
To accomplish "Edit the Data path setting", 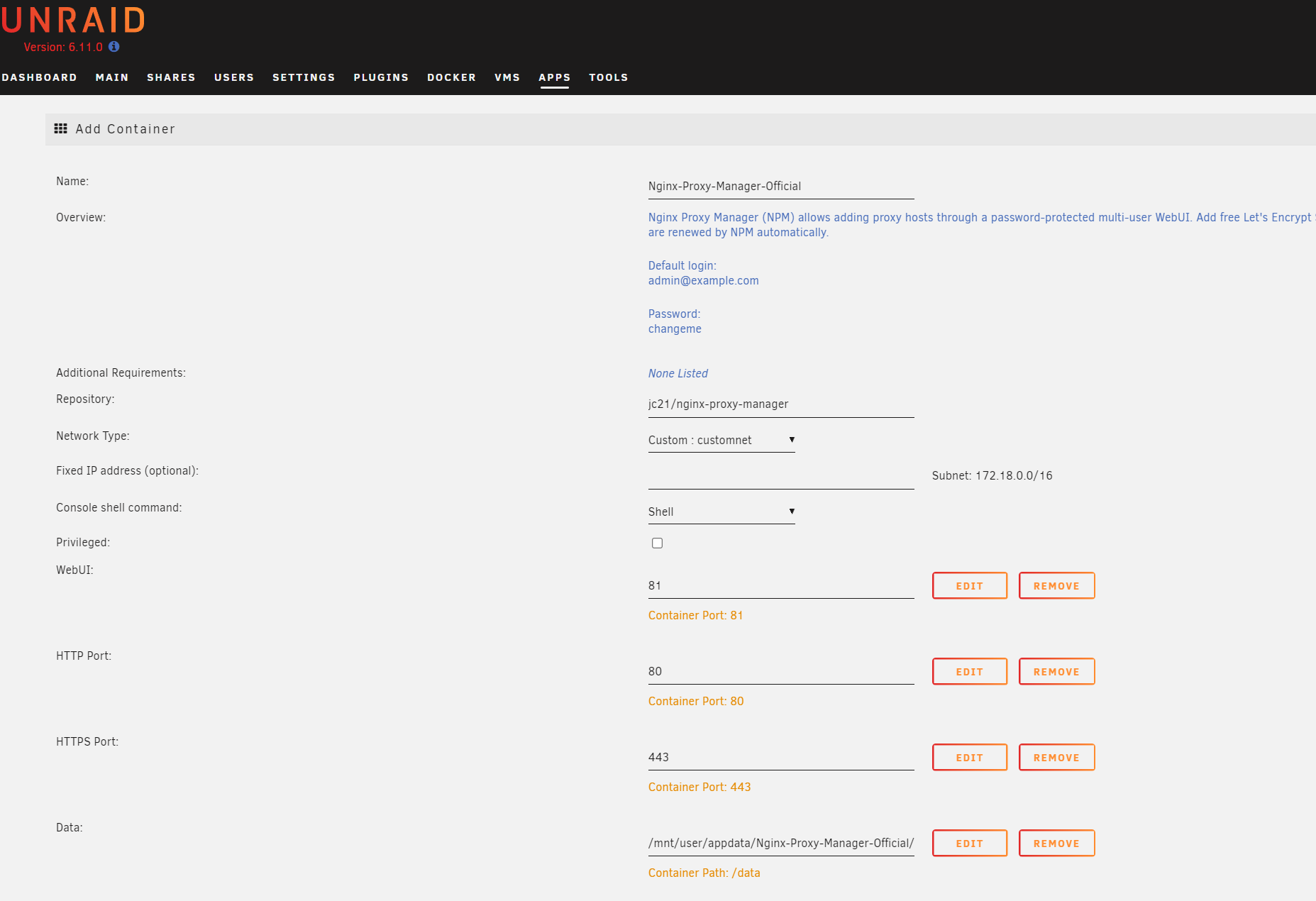I will pos(970,844).
